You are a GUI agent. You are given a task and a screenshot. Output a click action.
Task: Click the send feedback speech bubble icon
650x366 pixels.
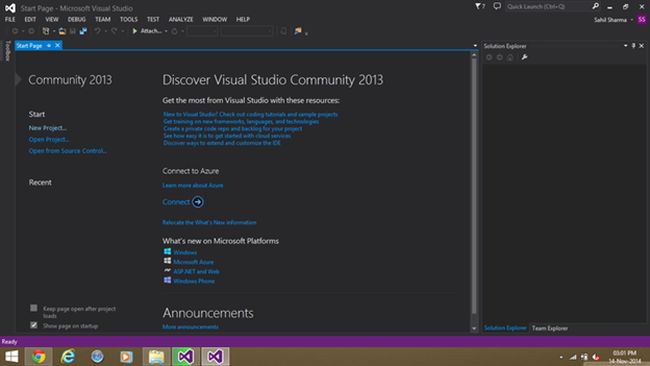coord(497,6)
